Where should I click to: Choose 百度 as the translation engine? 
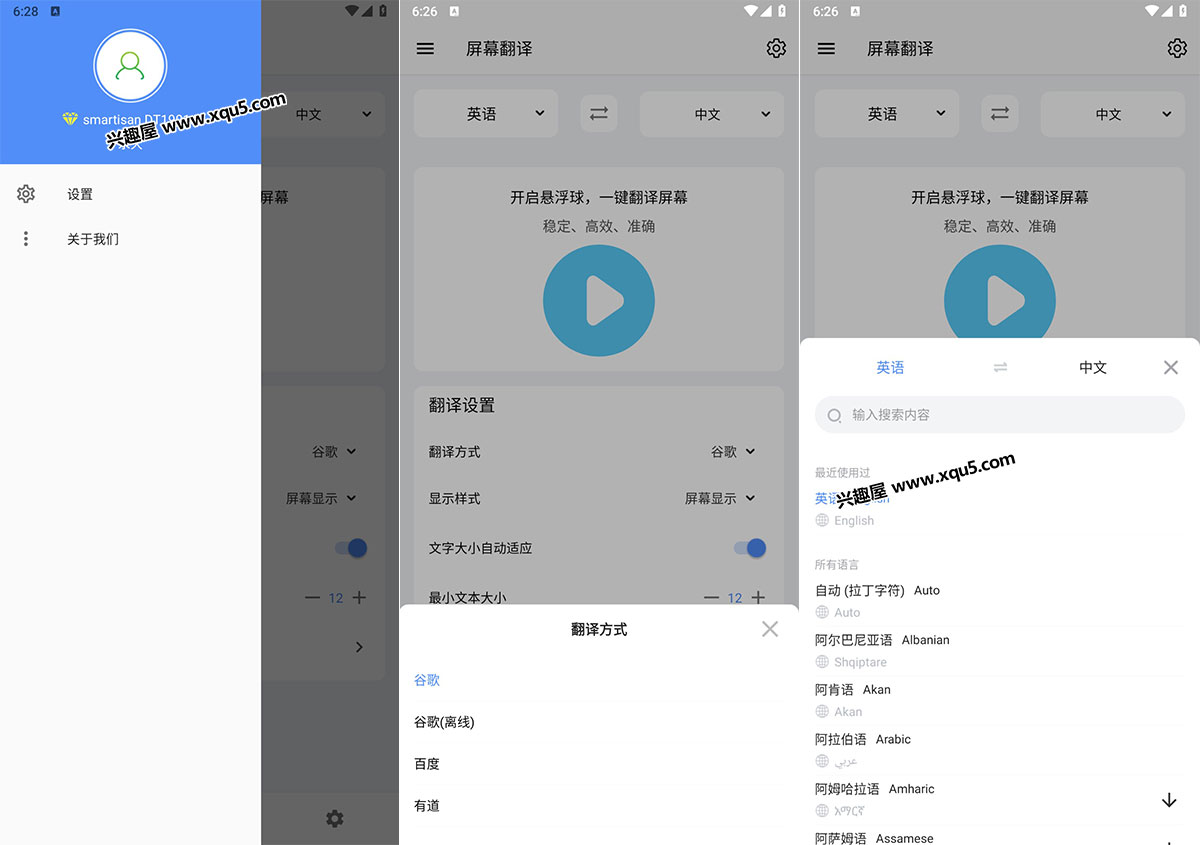click(x=427, y=764)
